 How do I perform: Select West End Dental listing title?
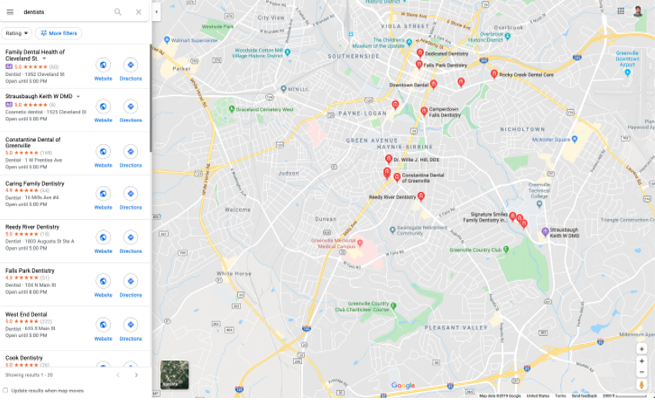pos(26,315)
